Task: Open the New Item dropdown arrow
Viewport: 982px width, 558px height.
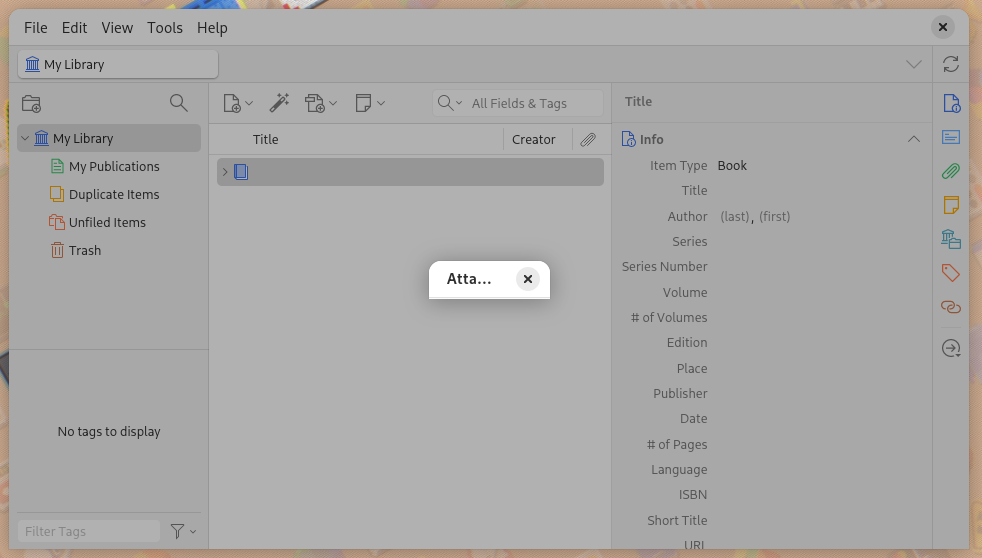Action: pyautogui.click(x=249, y=103)
